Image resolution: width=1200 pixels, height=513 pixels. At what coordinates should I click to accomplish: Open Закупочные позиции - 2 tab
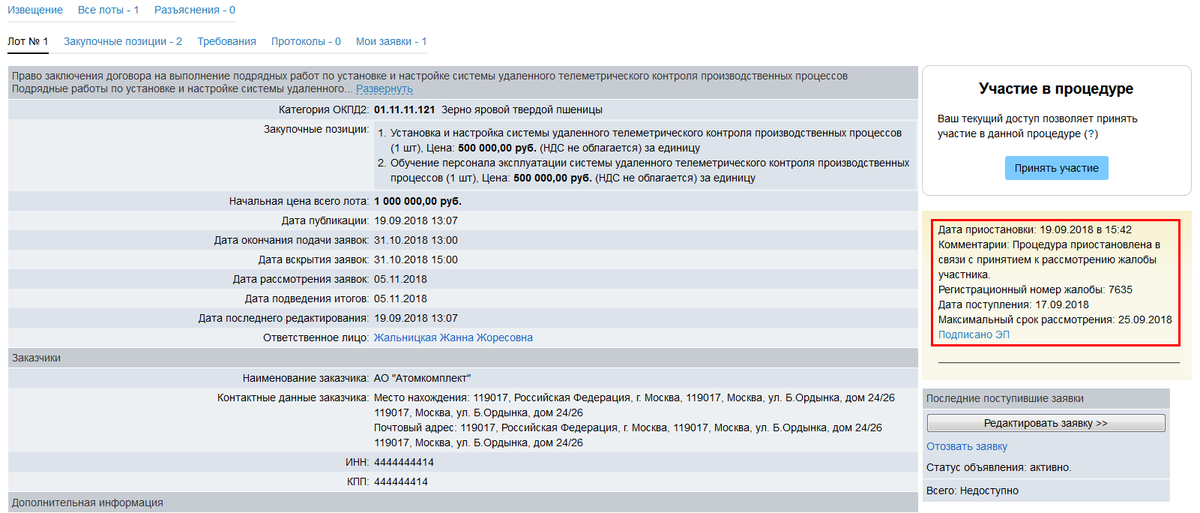point(123,42)
